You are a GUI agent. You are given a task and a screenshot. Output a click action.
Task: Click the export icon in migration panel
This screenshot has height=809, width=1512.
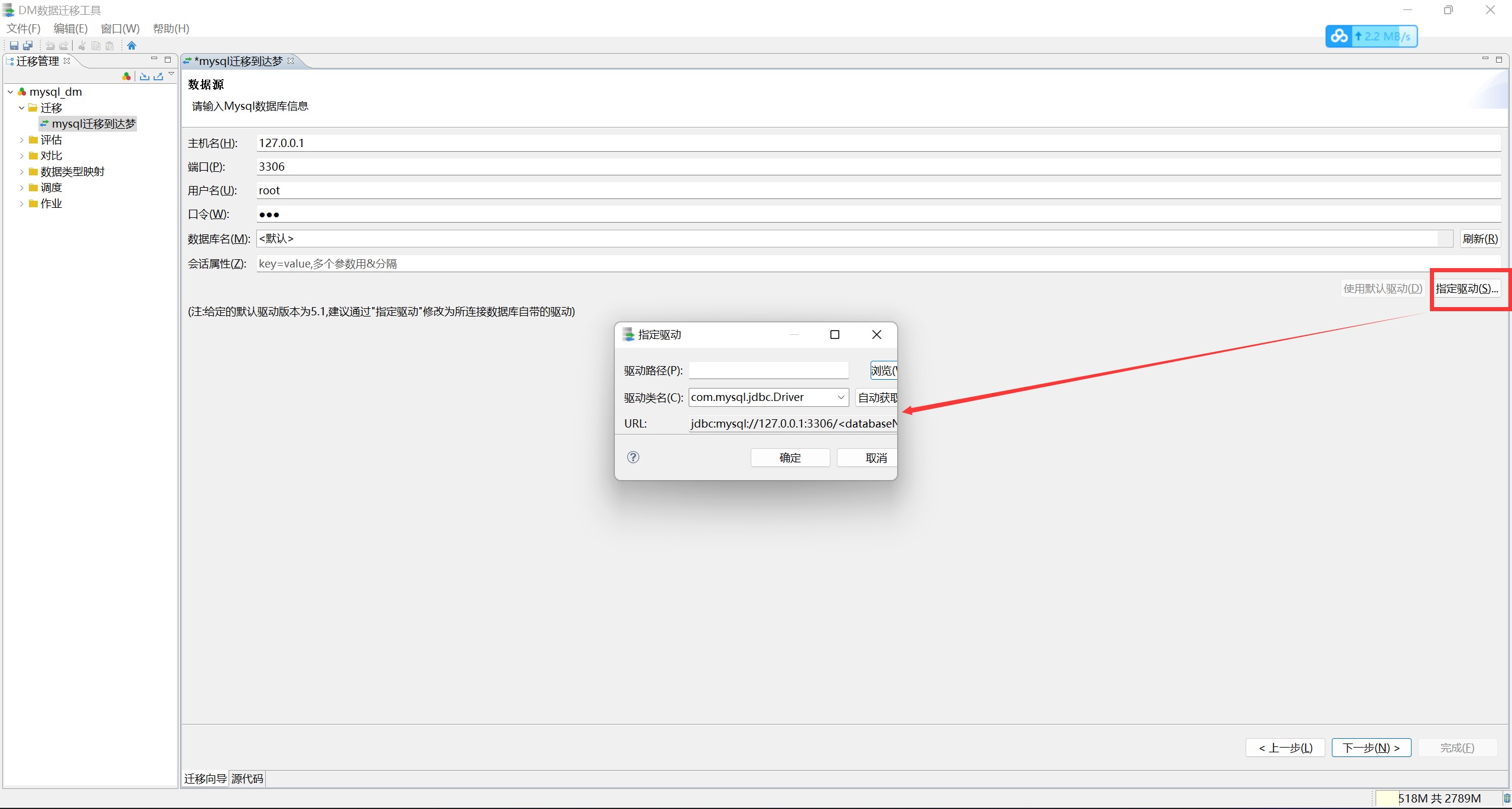[158, 76]
